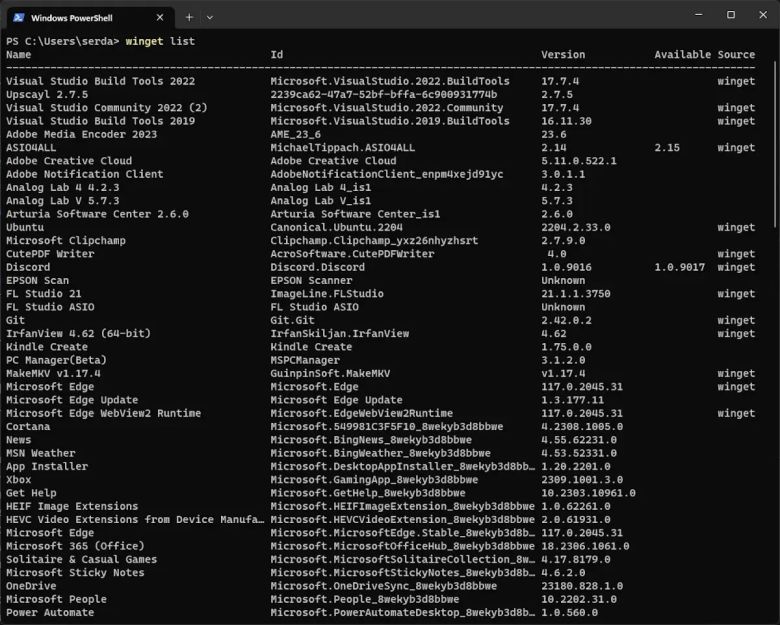This screenshot has width=780, height=625.
Task: Click the 'Version' column header text
Action: click(563, 54)
